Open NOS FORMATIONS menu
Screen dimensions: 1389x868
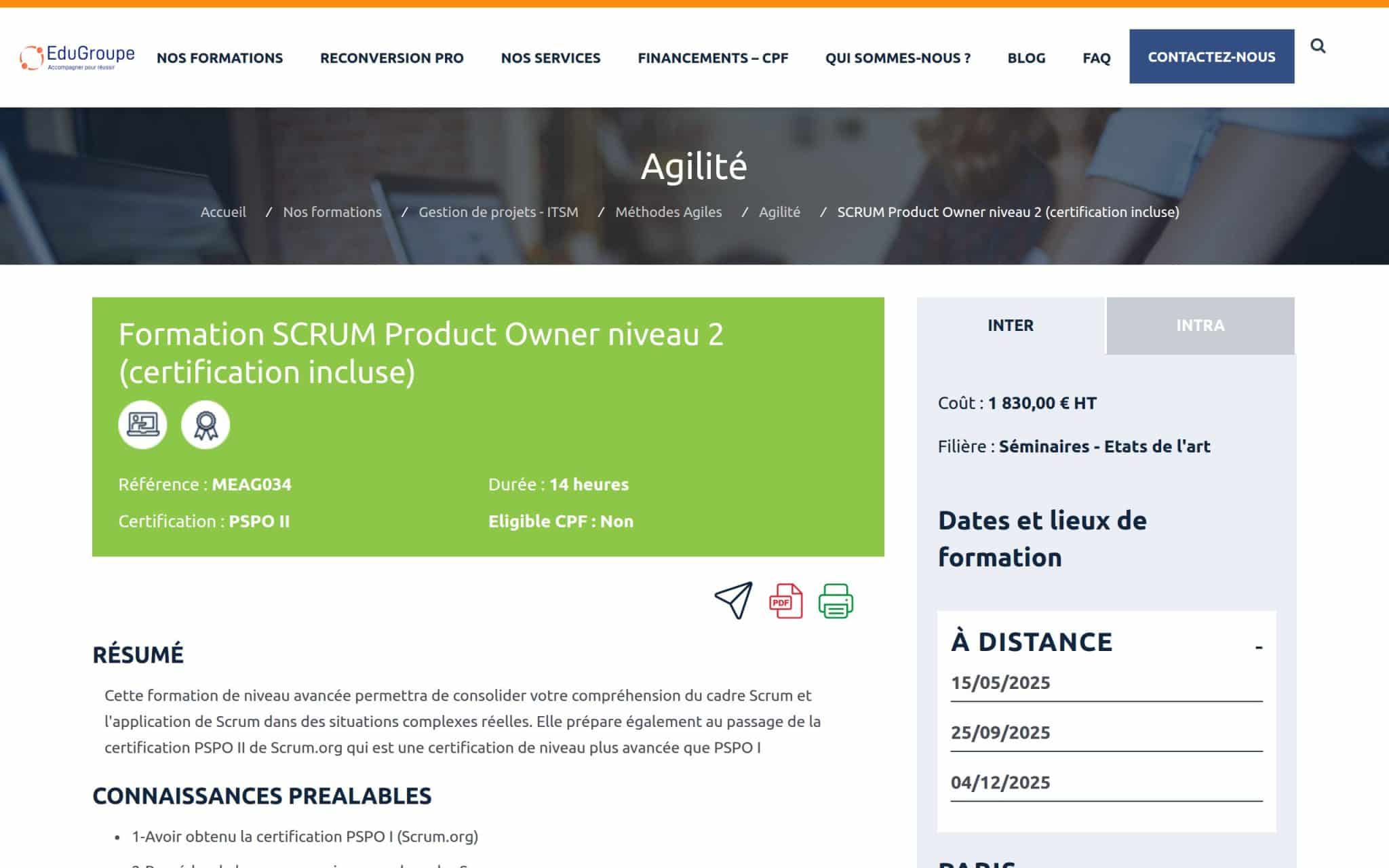point(220,58)
